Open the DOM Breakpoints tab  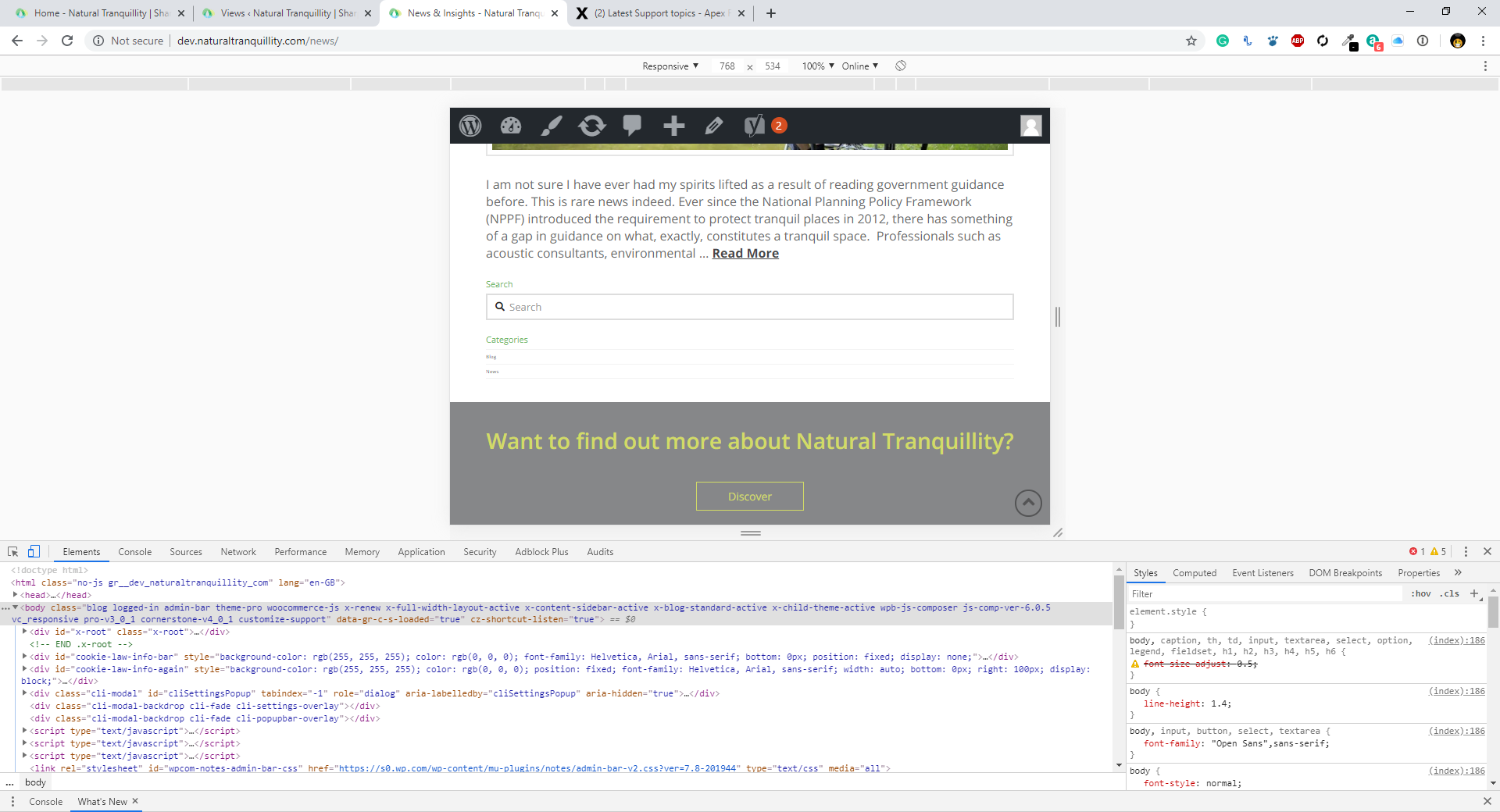[1345, 573]
